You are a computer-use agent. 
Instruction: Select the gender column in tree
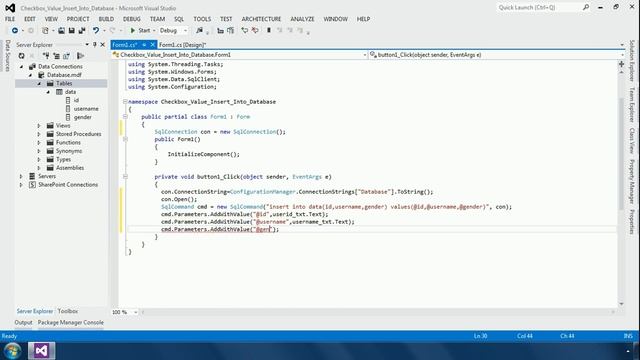point(82,117)
